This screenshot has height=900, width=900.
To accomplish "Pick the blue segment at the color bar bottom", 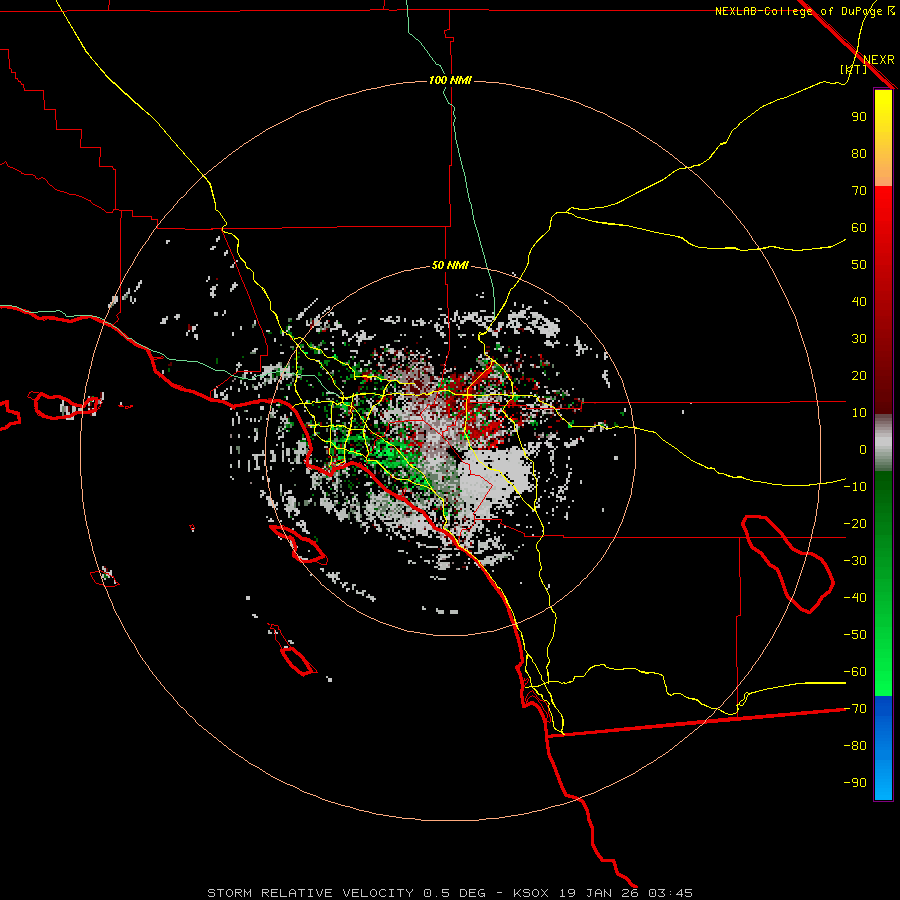I will [883, 748].
